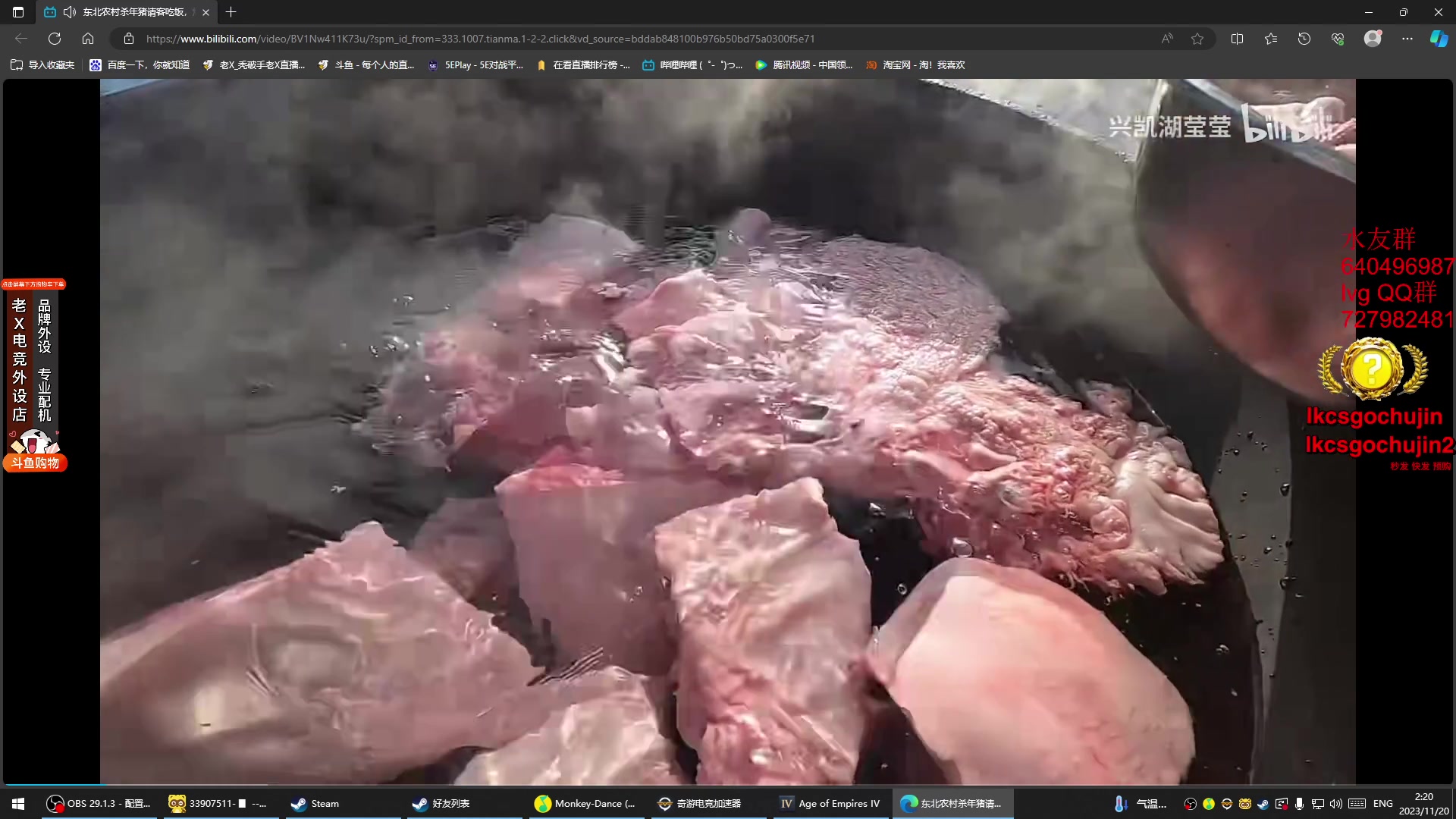The width and height of the screenshot is (1456, 819).
Task: Add this page to favorites
Action: point(1197,39)
